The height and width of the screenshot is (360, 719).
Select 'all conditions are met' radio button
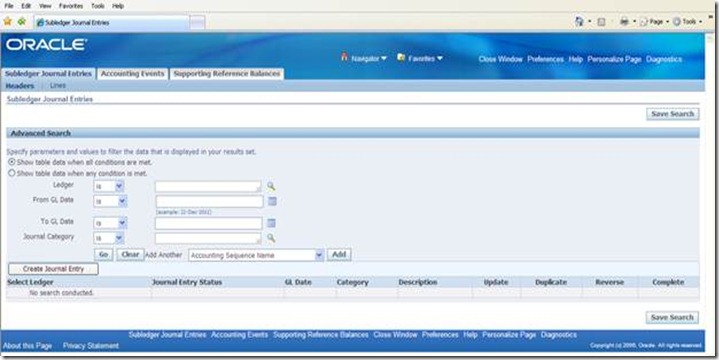pos(12,162)
